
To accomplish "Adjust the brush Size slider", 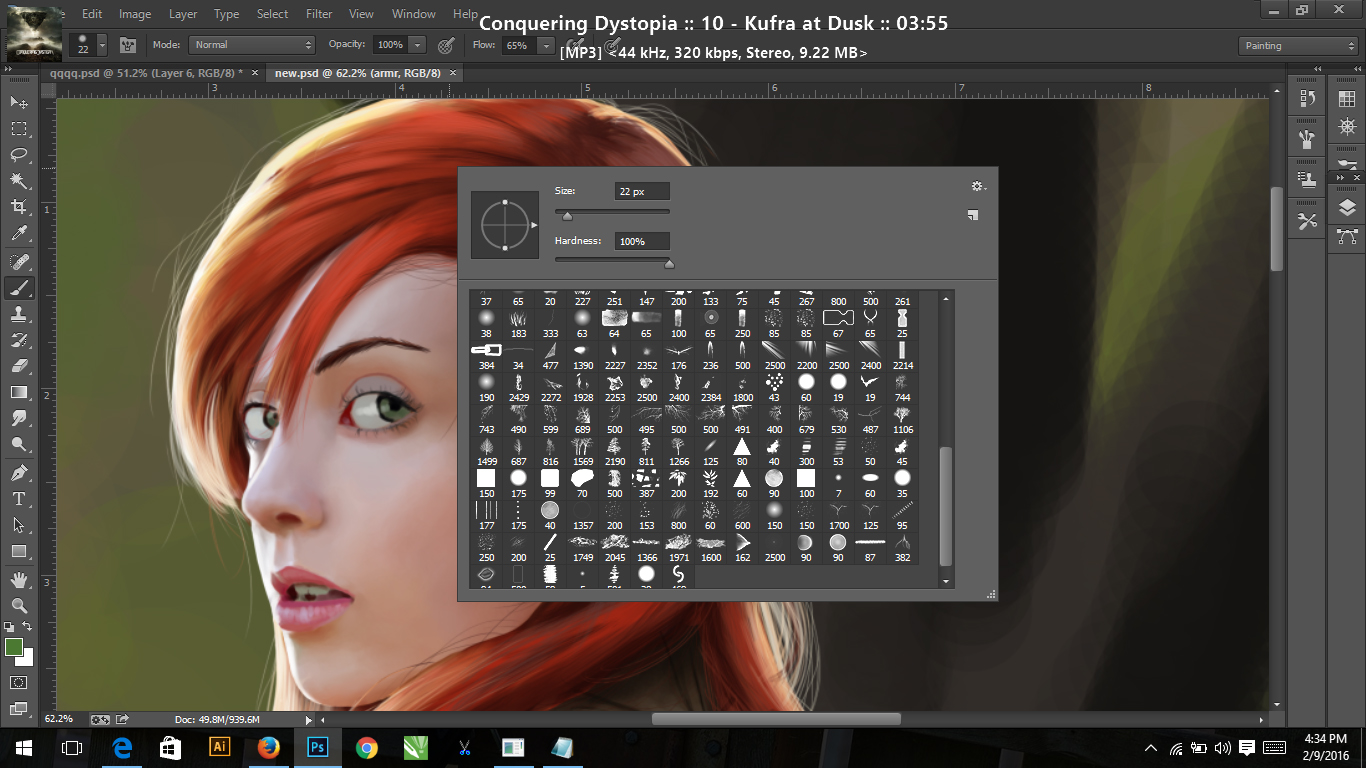I will [568, 215].
